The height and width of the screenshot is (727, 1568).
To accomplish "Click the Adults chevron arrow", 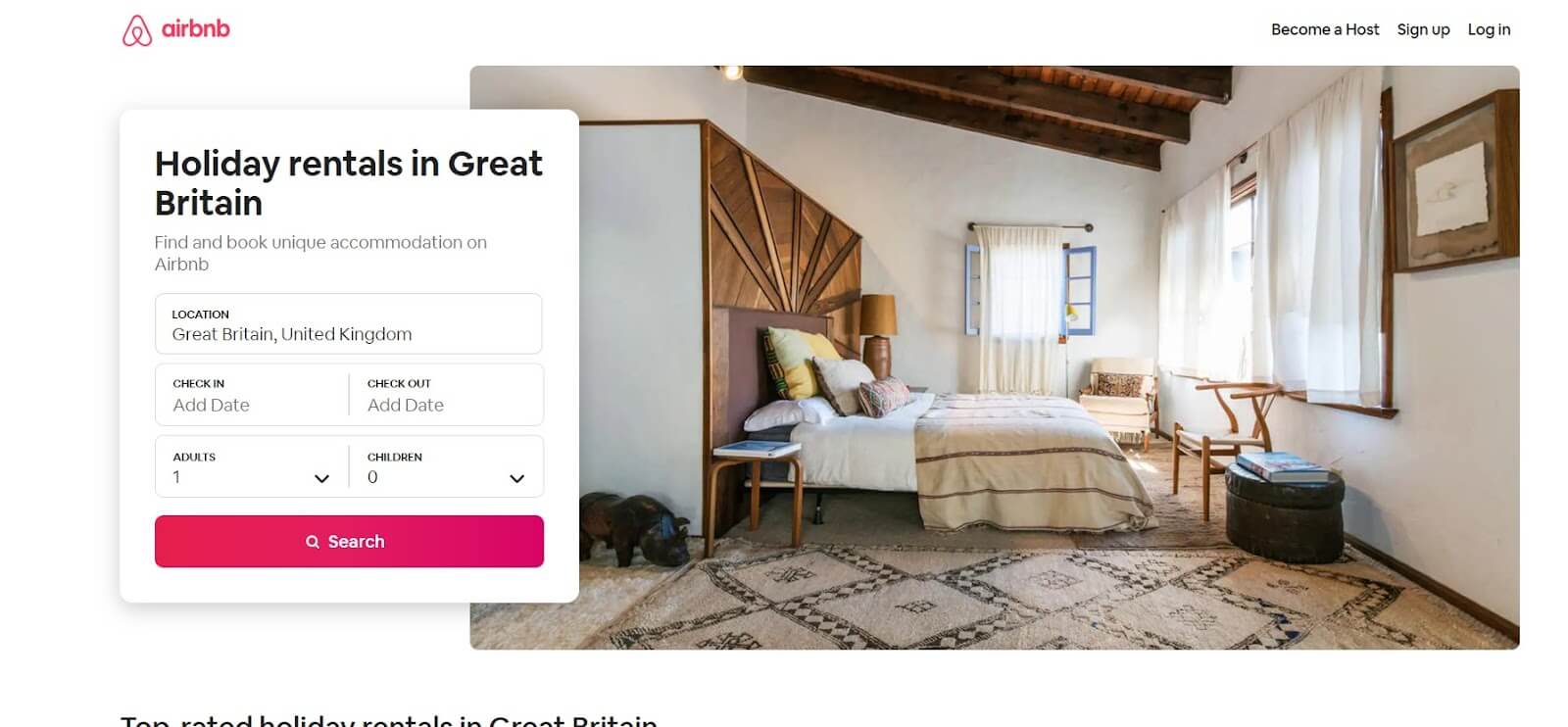I will click(x=321, y=478).
